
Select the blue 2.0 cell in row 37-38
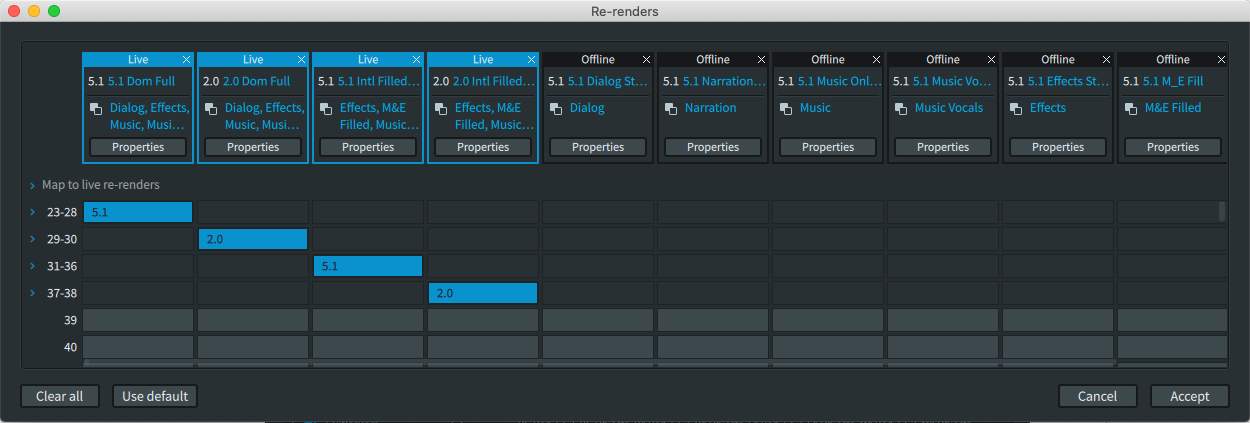[483, 293]
